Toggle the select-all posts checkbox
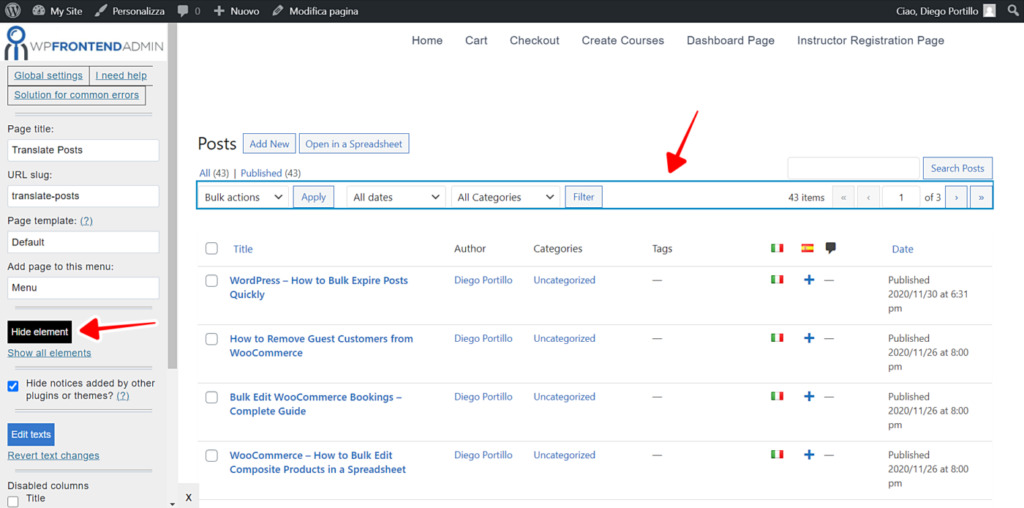 tap(211, 249)
